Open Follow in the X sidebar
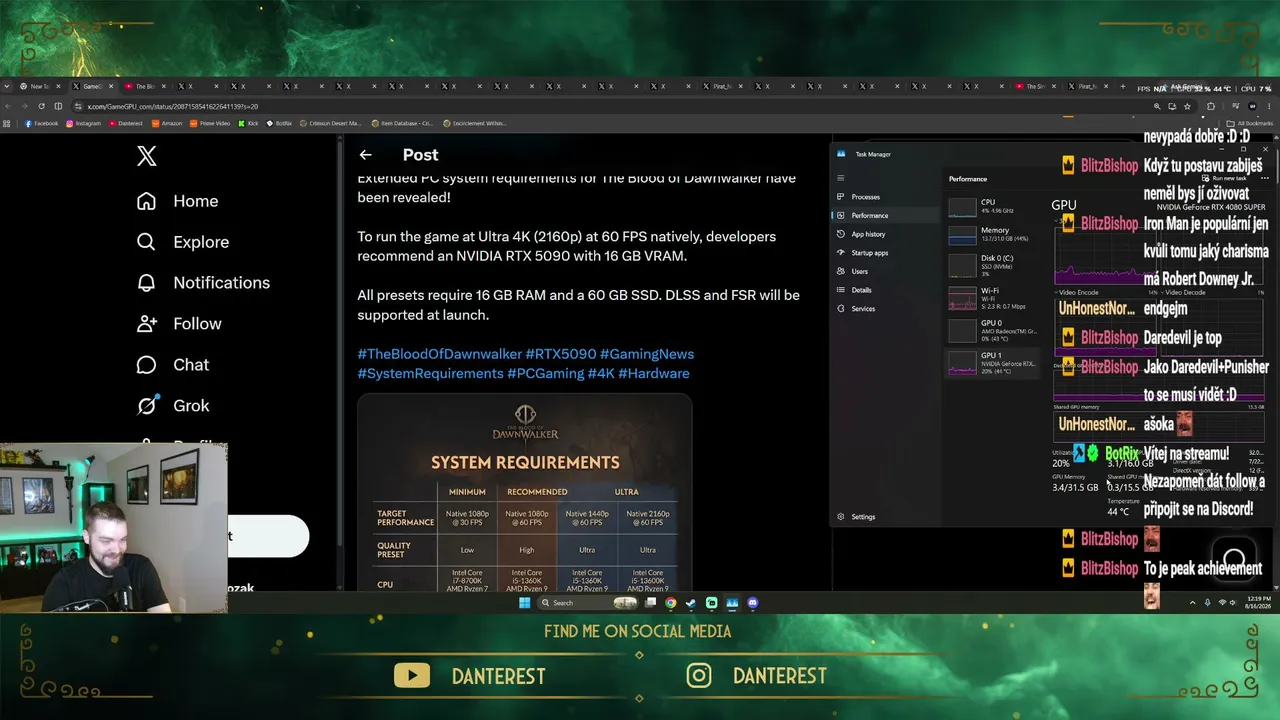Image resolution: width=1280 pixels, height=720 pixels. [179, 324]
